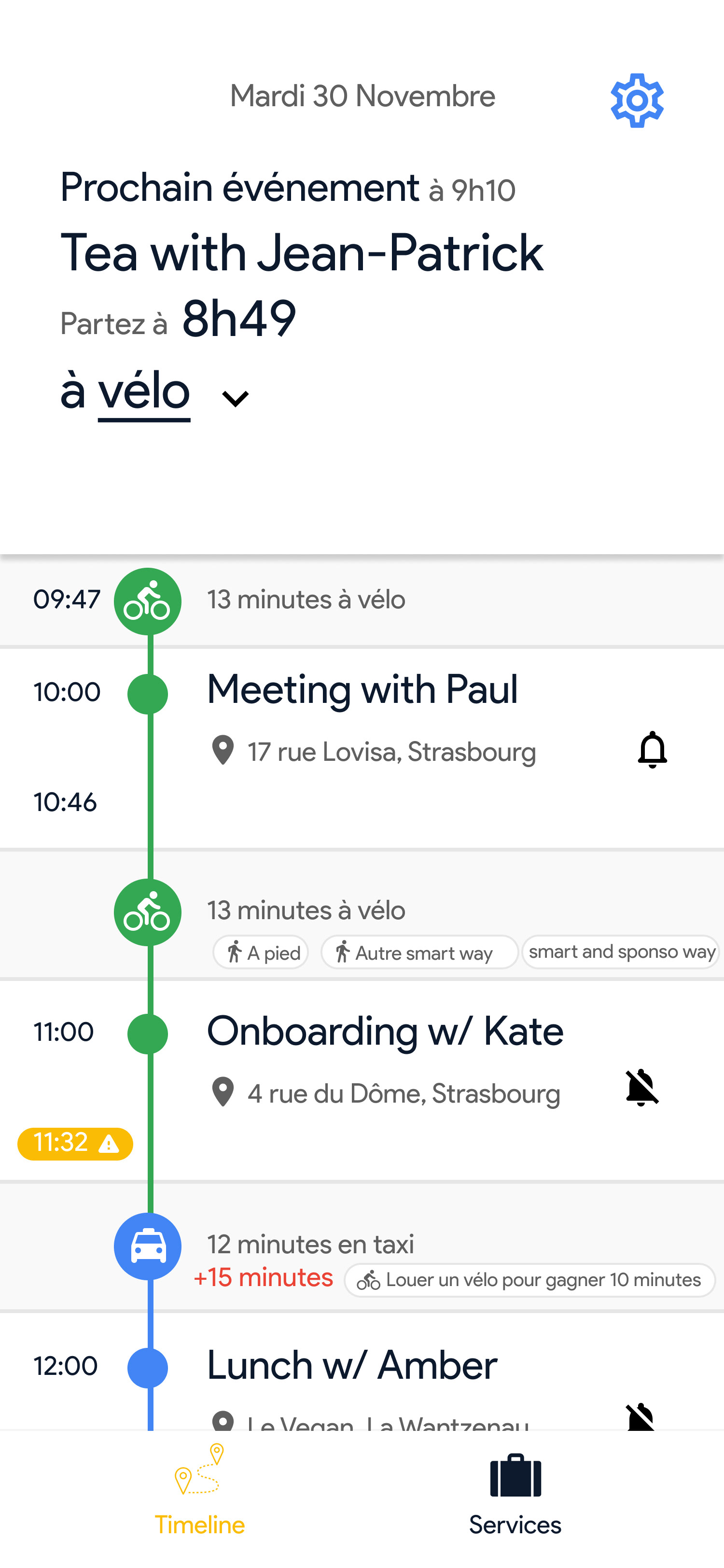Screen dimensions: 724x1568
Task: Tap the location pin beside 17 rue Lovisa
Action: click(x=223, y=750)
